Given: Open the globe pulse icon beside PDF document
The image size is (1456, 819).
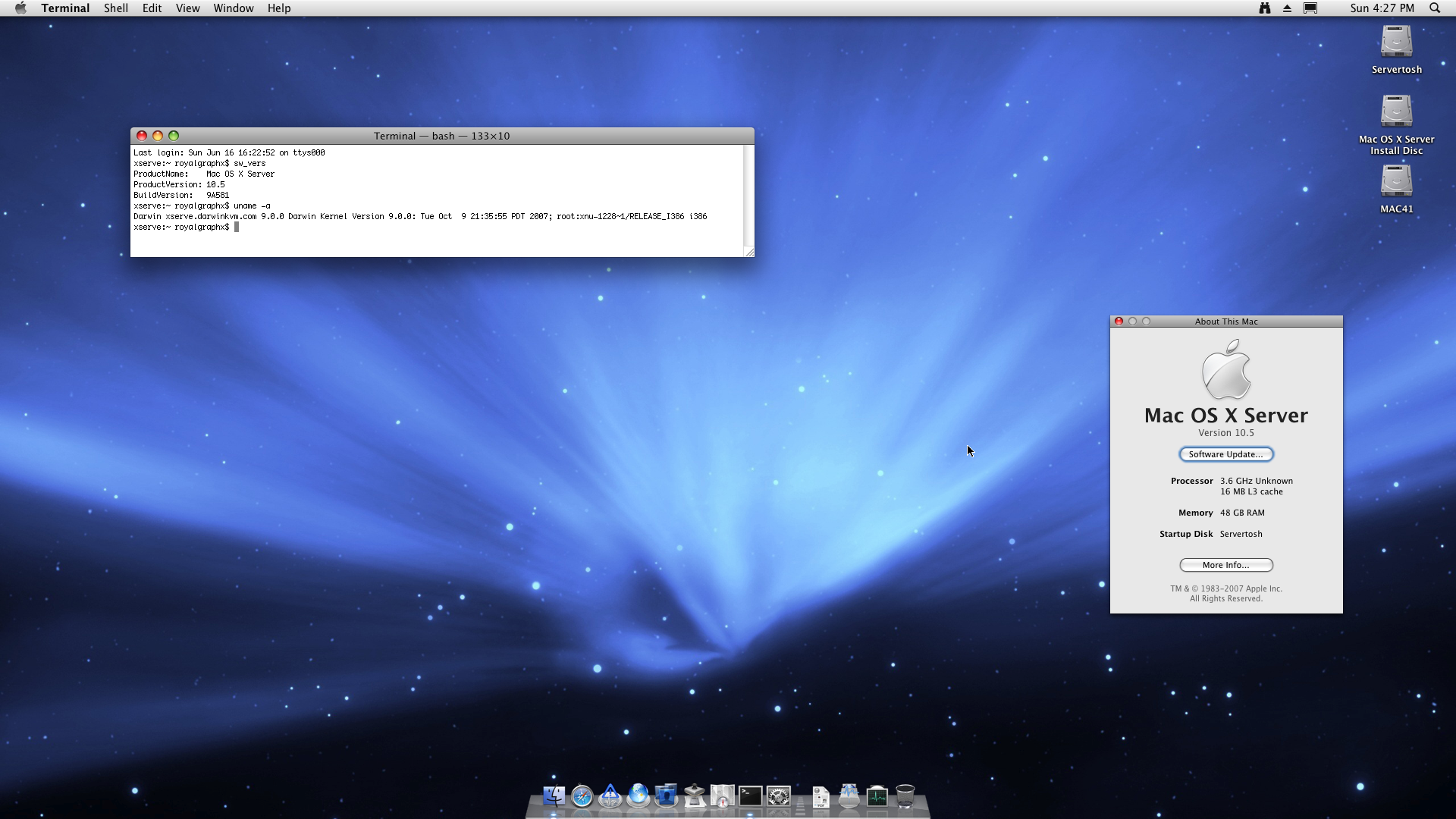Looking at the screenshot, I should [x=849, y=796].
